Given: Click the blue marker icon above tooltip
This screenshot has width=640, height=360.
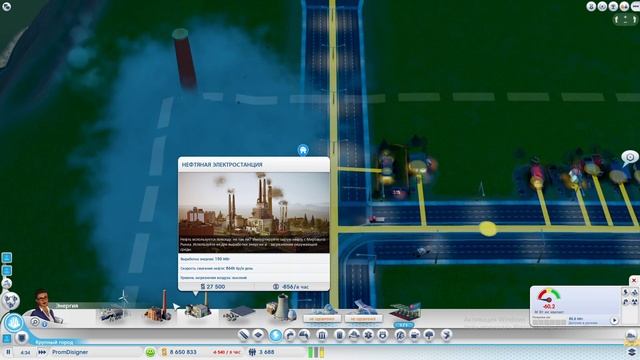Looking at the screenshot, I should click(303, 150).
